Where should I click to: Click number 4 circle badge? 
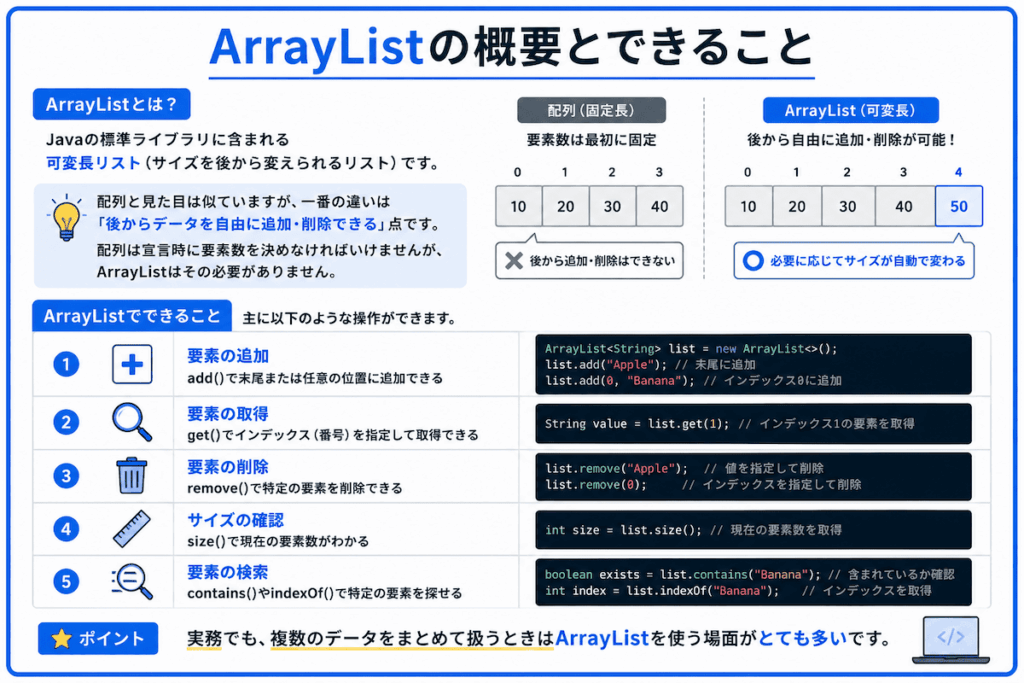66,529
